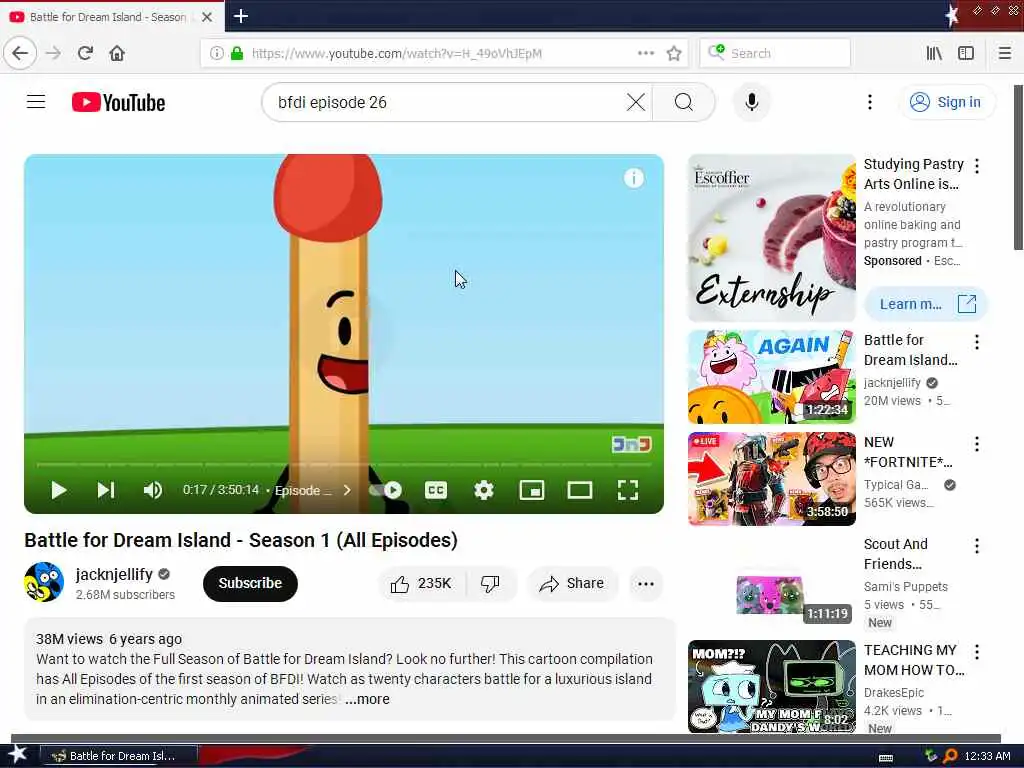Show site information icon in address bar
The height and width of the screenshot is (768, 1024).
click(x=217, y=53)
